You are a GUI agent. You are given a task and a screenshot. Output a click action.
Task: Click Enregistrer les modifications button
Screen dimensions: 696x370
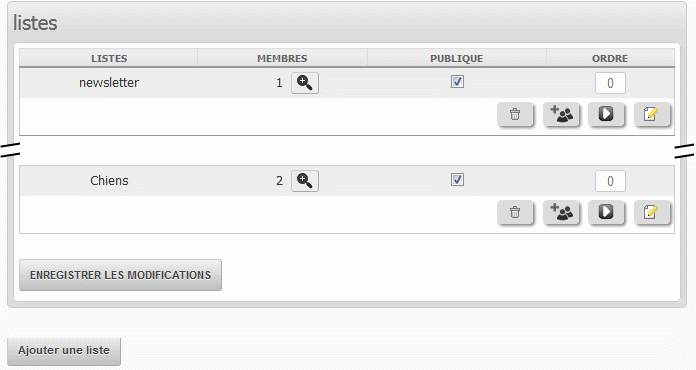coord(120,275)
